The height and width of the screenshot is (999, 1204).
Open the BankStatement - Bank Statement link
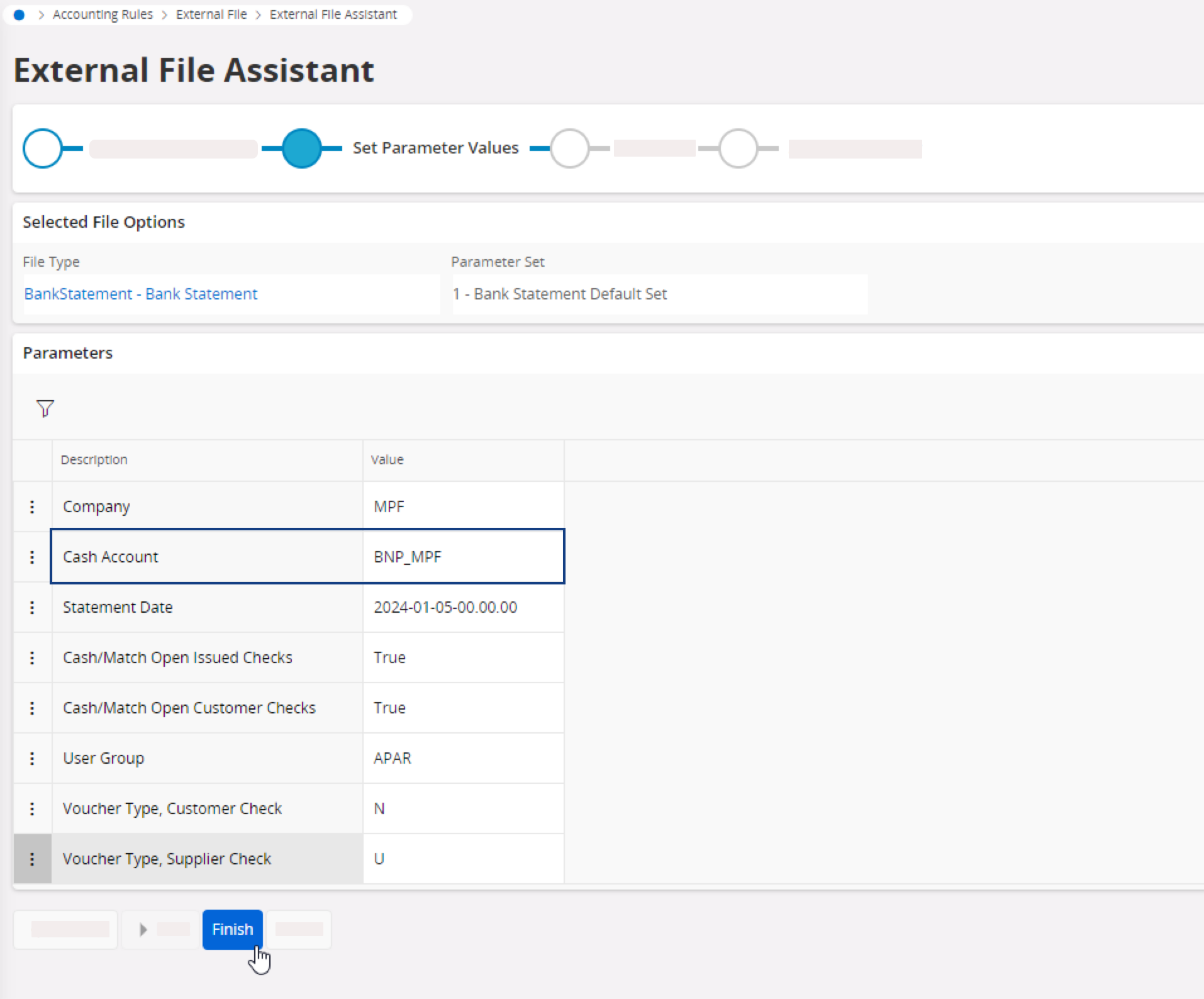pos(141,294)
